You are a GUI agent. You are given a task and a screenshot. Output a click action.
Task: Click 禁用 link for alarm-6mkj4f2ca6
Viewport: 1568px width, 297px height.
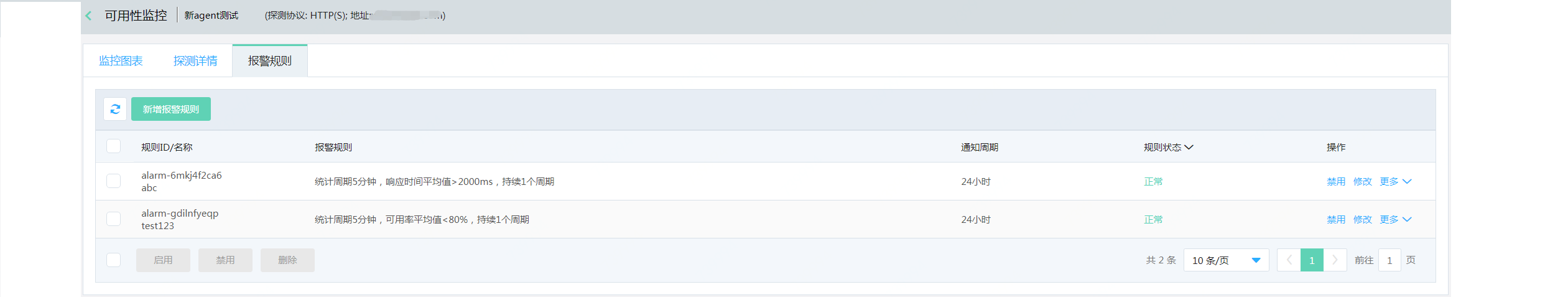tap(1335, 182)
